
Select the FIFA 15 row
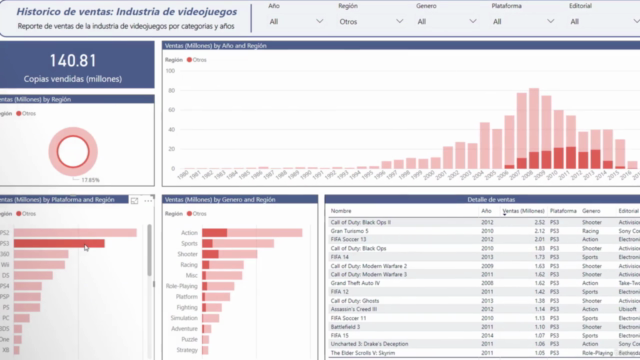[x=484, y=336]
